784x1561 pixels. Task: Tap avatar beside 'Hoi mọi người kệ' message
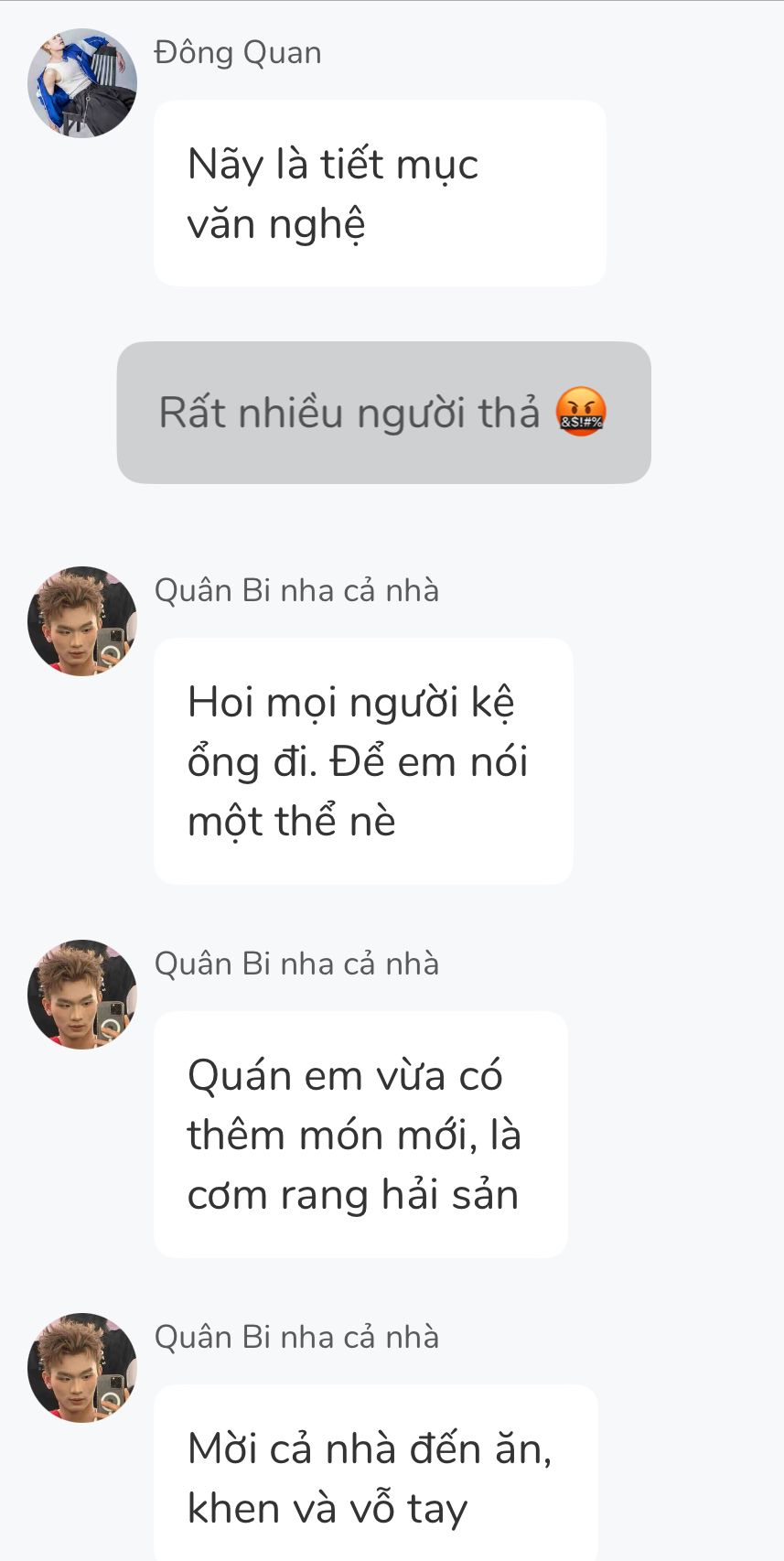point(82,621)
